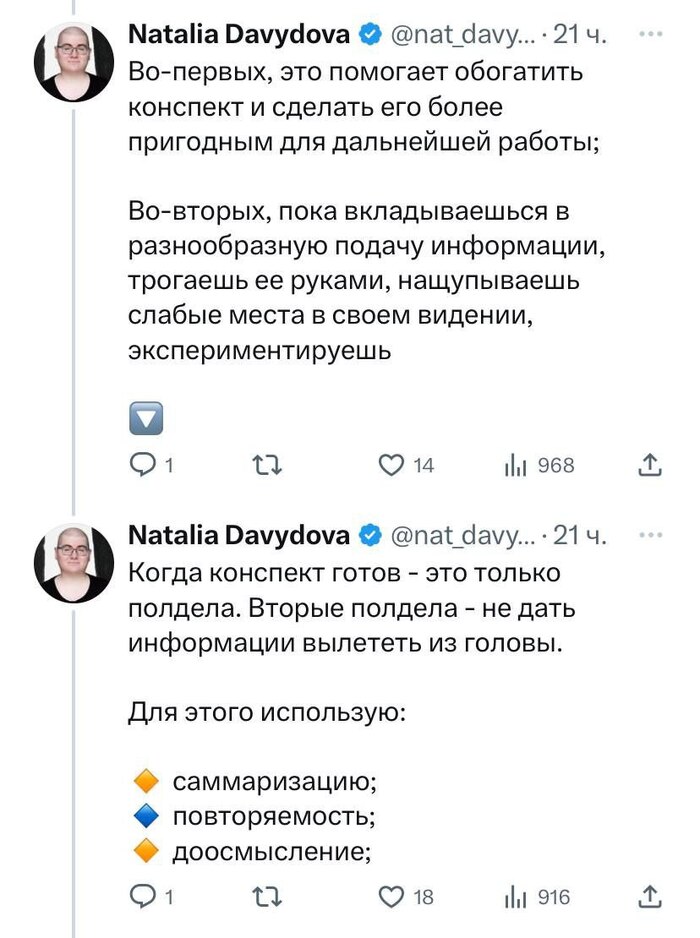Reply to the second tweet about саммаризацию
The image size is (700, 938).
pyautogui.click(x=145, y=896)
